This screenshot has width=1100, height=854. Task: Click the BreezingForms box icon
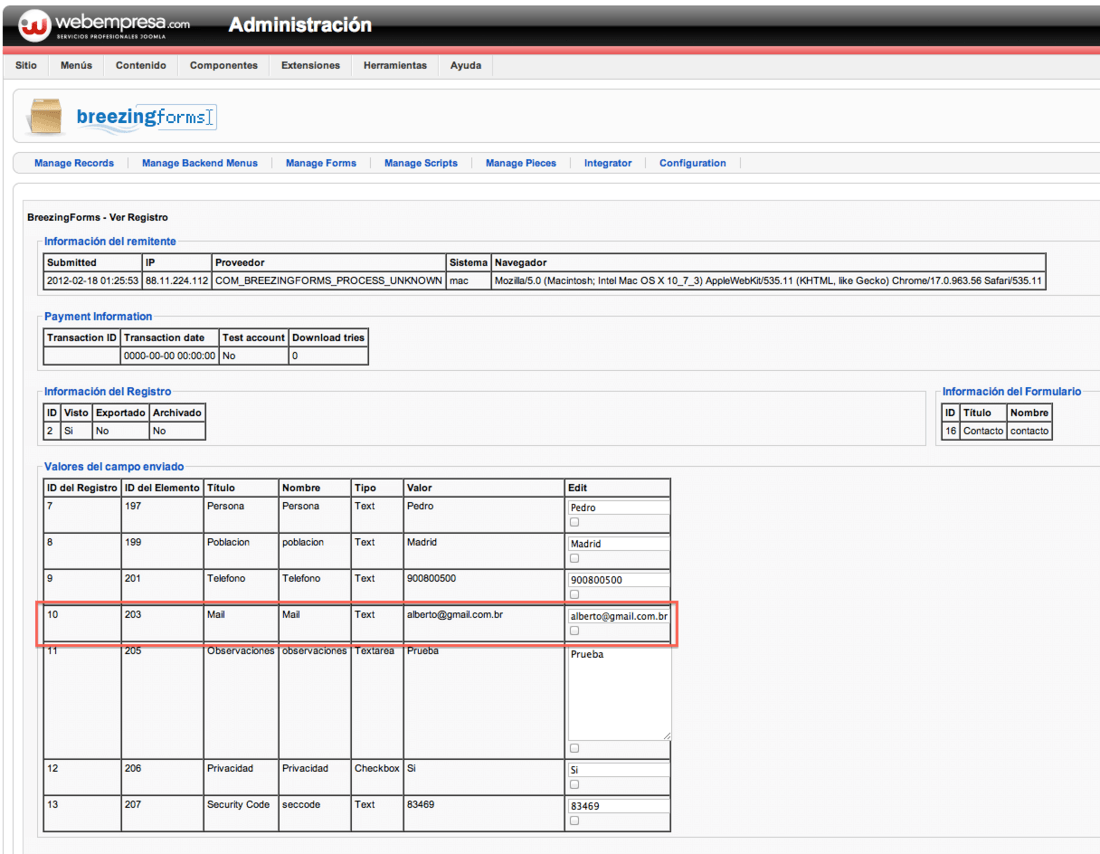pos(46,116)
